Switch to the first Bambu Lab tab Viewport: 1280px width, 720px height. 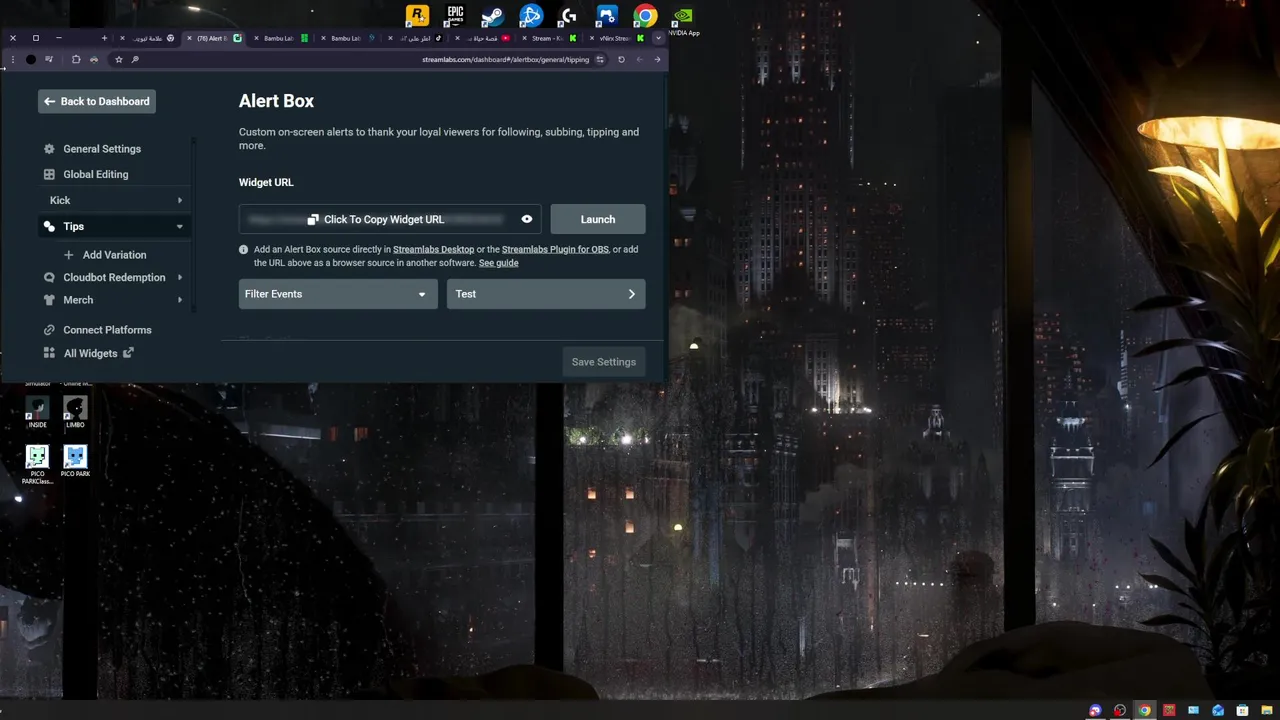coord(281,38)
